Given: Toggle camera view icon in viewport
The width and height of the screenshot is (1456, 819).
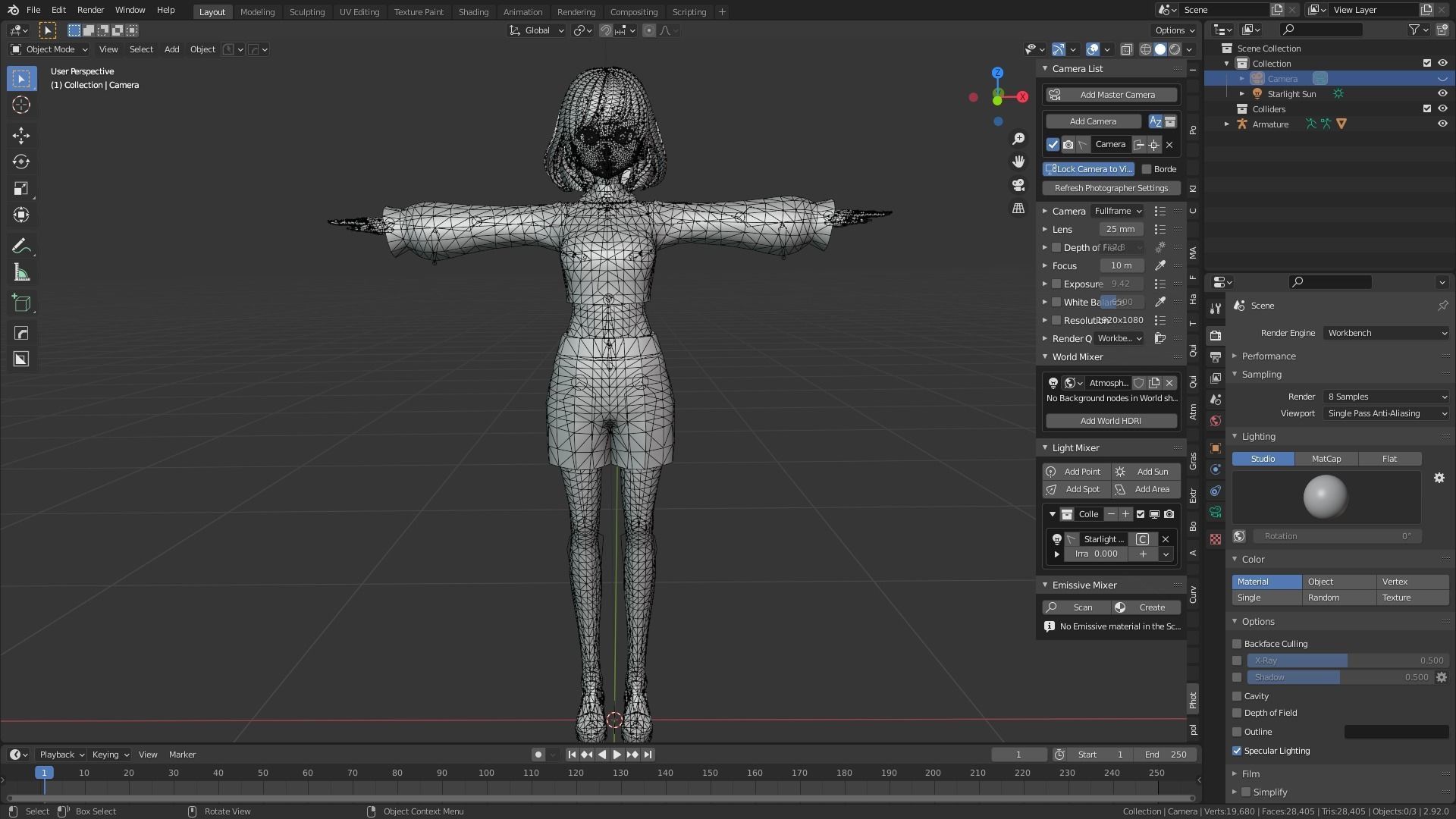Looking at the screenshot, I should pyautogui.click(x=1018, y=185).
